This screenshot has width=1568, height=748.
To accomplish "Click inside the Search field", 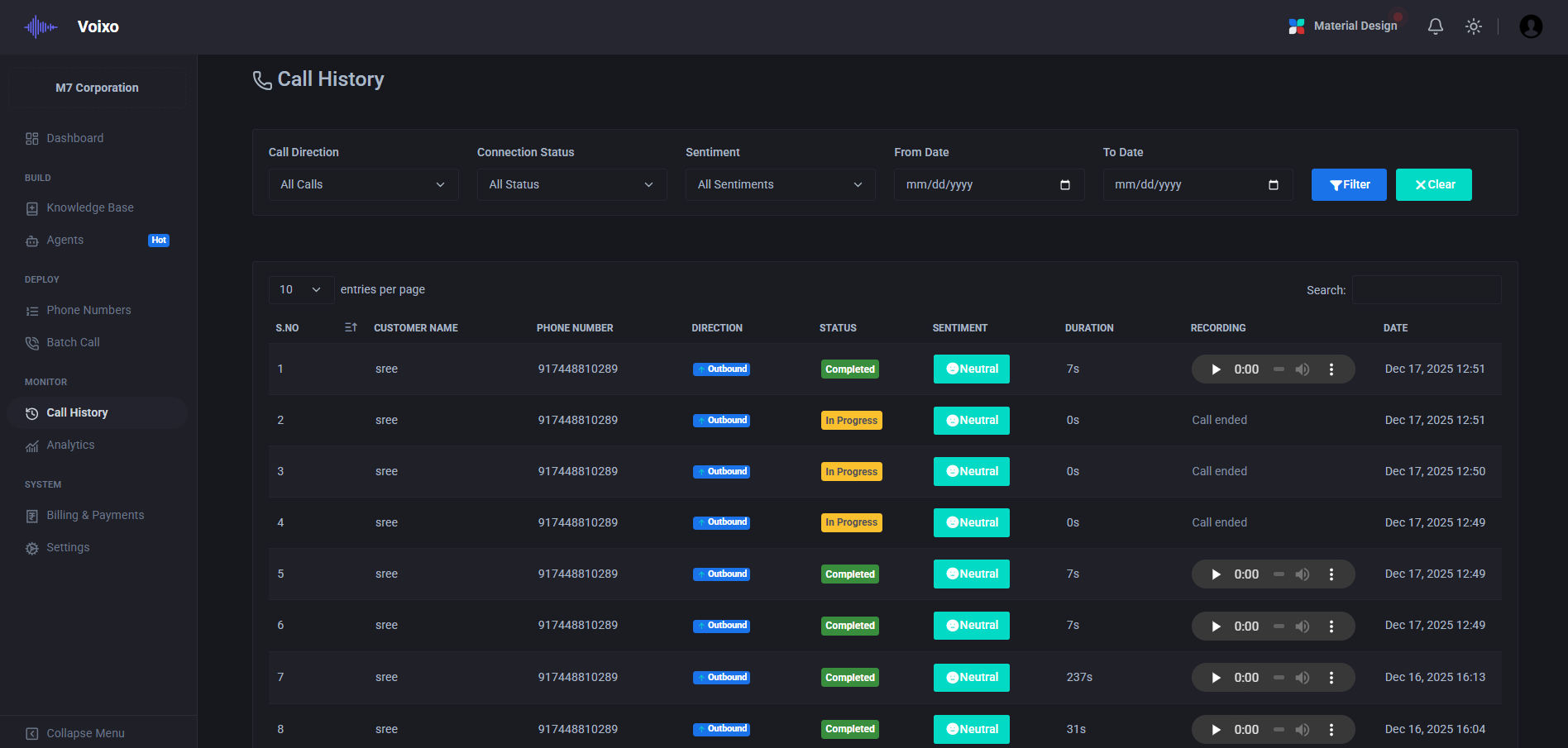I will point(1426,289).
